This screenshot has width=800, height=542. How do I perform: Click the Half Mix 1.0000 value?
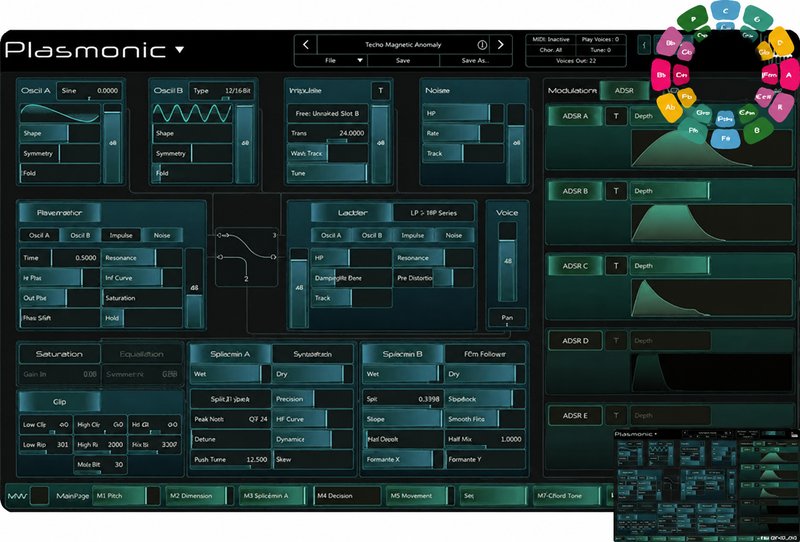[485, 439]
